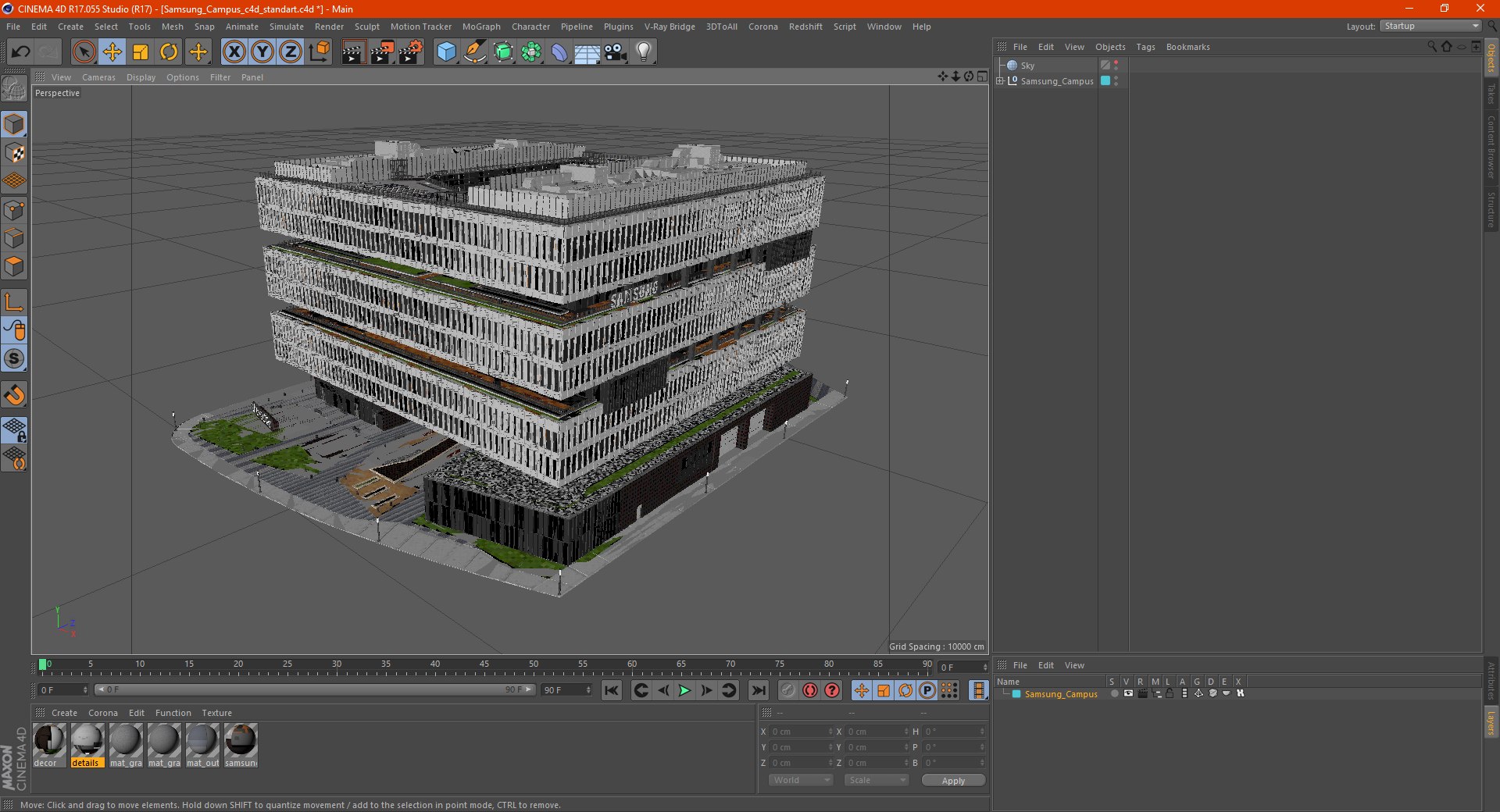Render the active view

pyautogui.click(x=353, y=52)
